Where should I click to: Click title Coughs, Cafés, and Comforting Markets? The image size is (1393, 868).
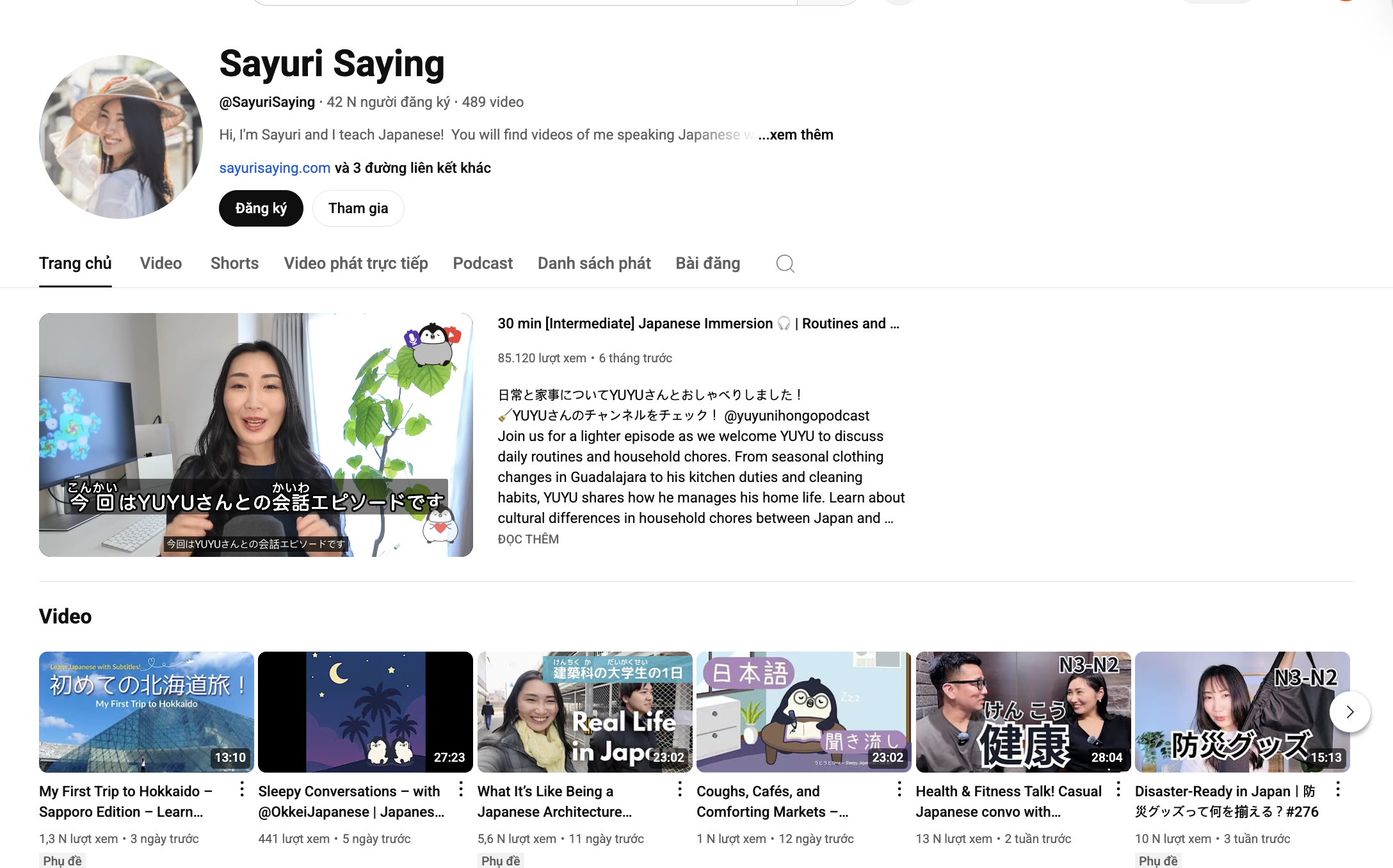(773, 801)
